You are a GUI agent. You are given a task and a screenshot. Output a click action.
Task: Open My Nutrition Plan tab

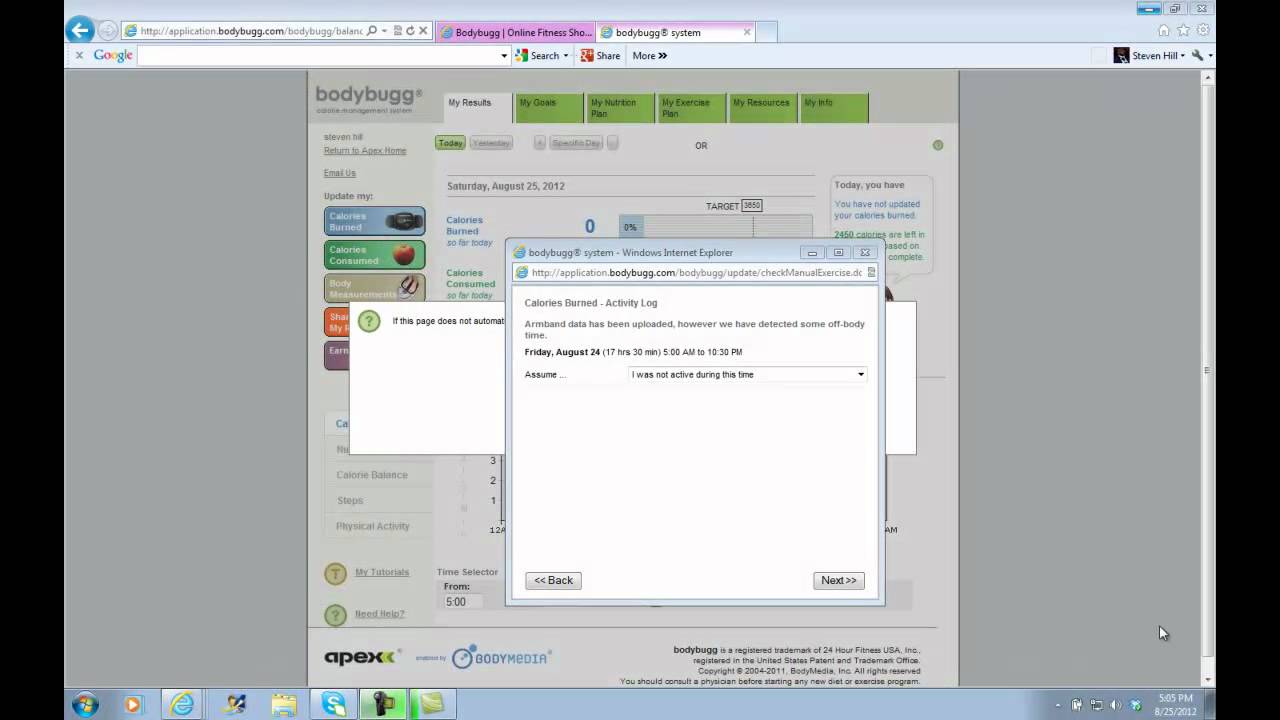coord(620,108)
